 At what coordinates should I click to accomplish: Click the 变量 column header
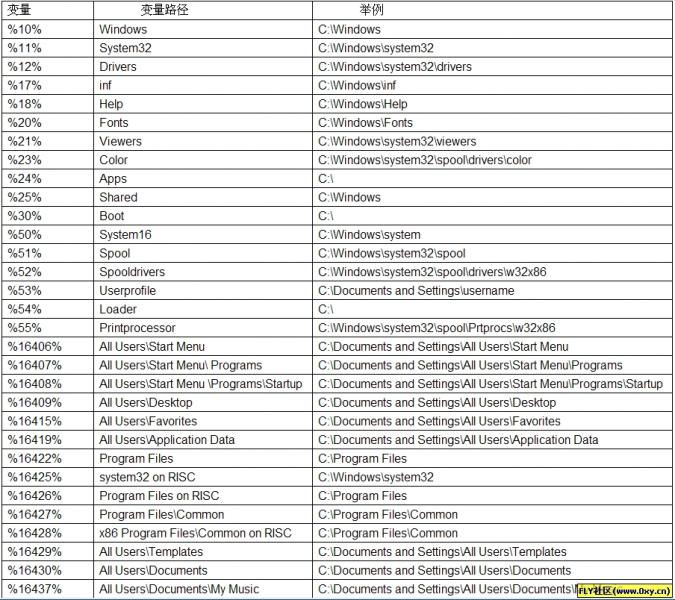pos(47,10)
